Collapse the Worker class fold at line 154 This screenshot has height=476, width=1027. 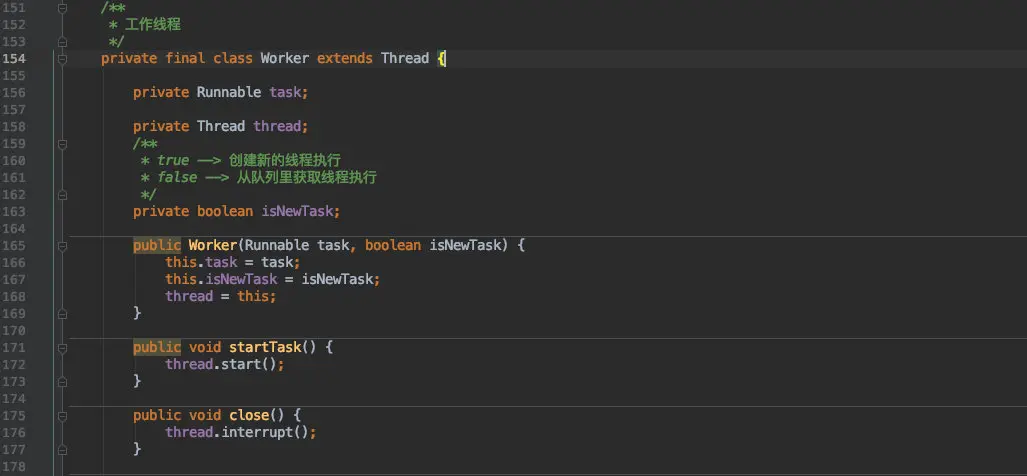click(x=62, y=59)
